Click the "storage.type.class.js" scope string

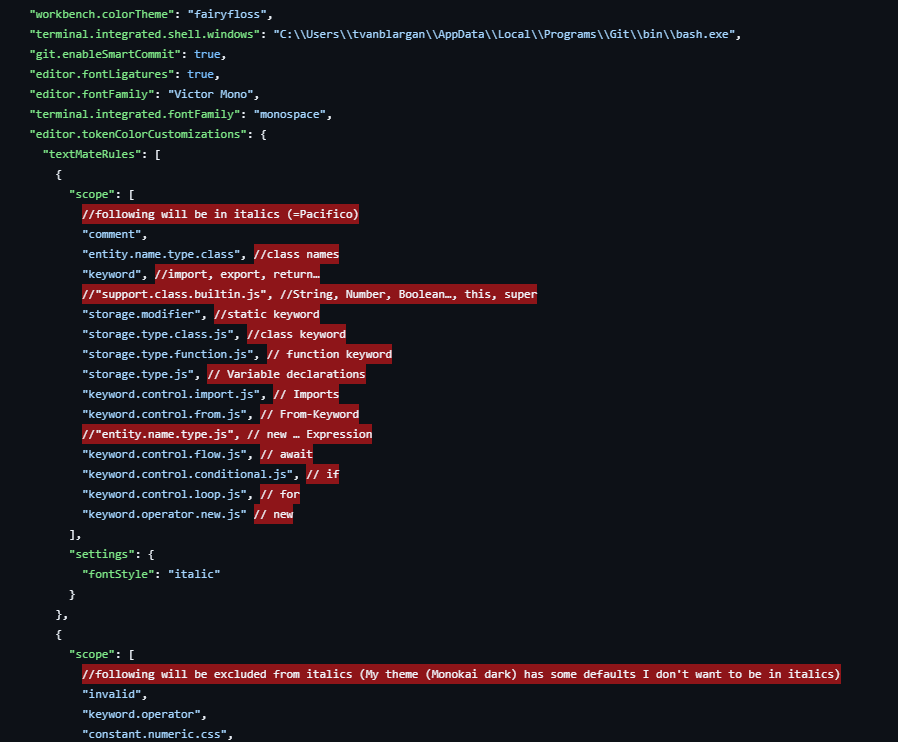(x=158, y=334)
